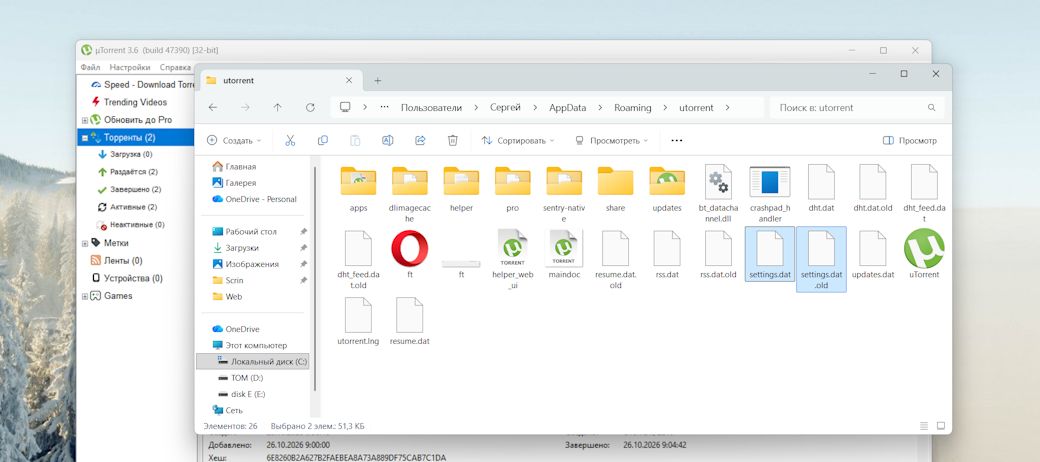Switch to large icons view in status bar

(x=941, y=426)
